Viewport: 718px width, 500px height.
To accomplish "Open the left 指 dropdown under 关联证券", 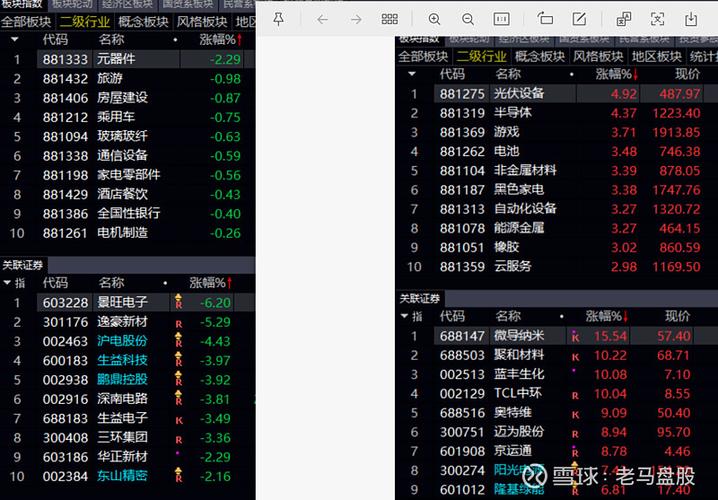I will tap(15, 283).
